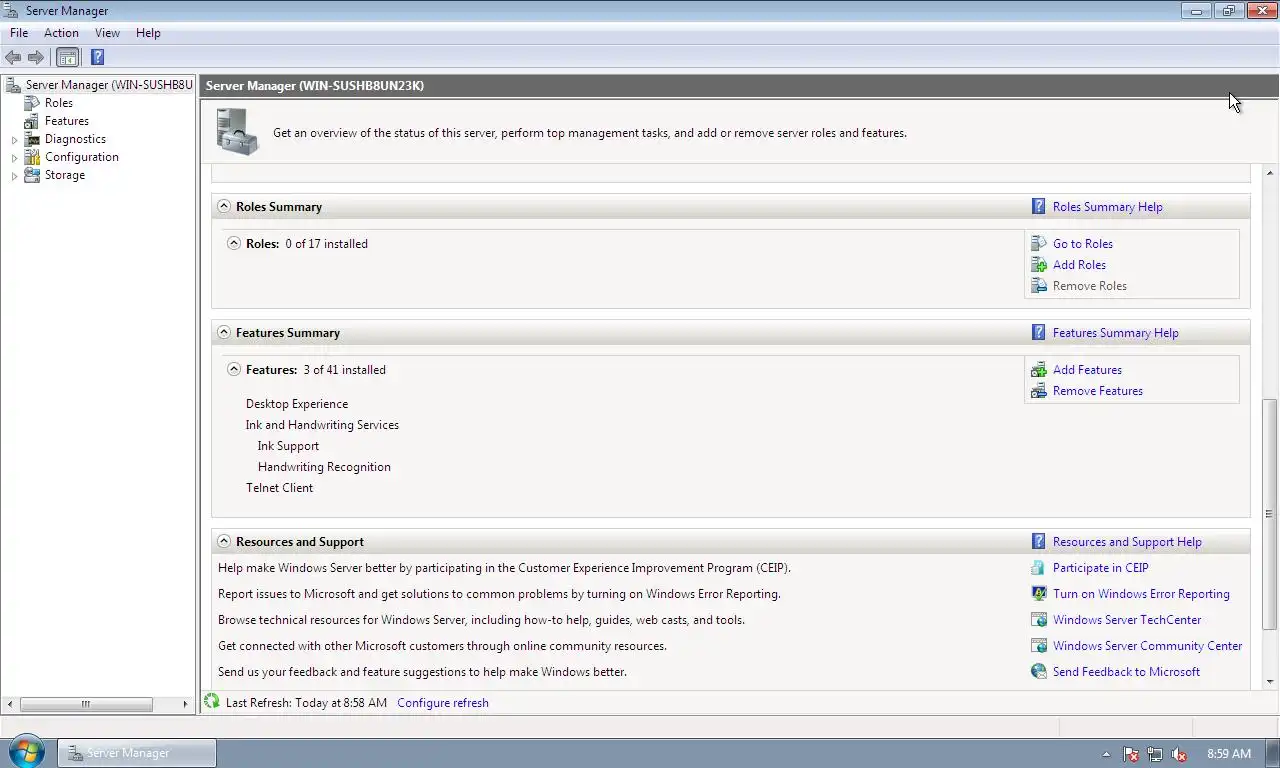Click the main pane vertical scrollbar thumb
Image resolution: width=1280 pixels, height=768 pixels.
pyautogui.click(x=1270, y=514)
